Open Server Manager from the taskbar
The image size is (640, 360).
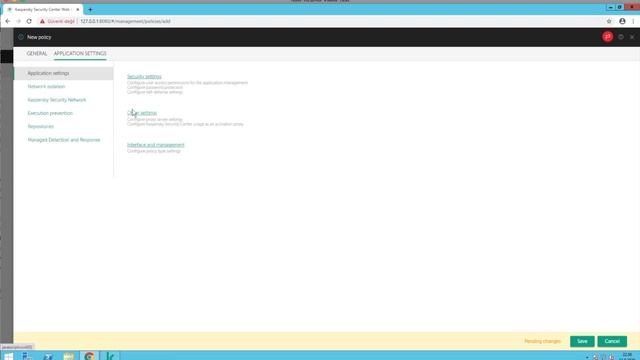click(27, 356)
